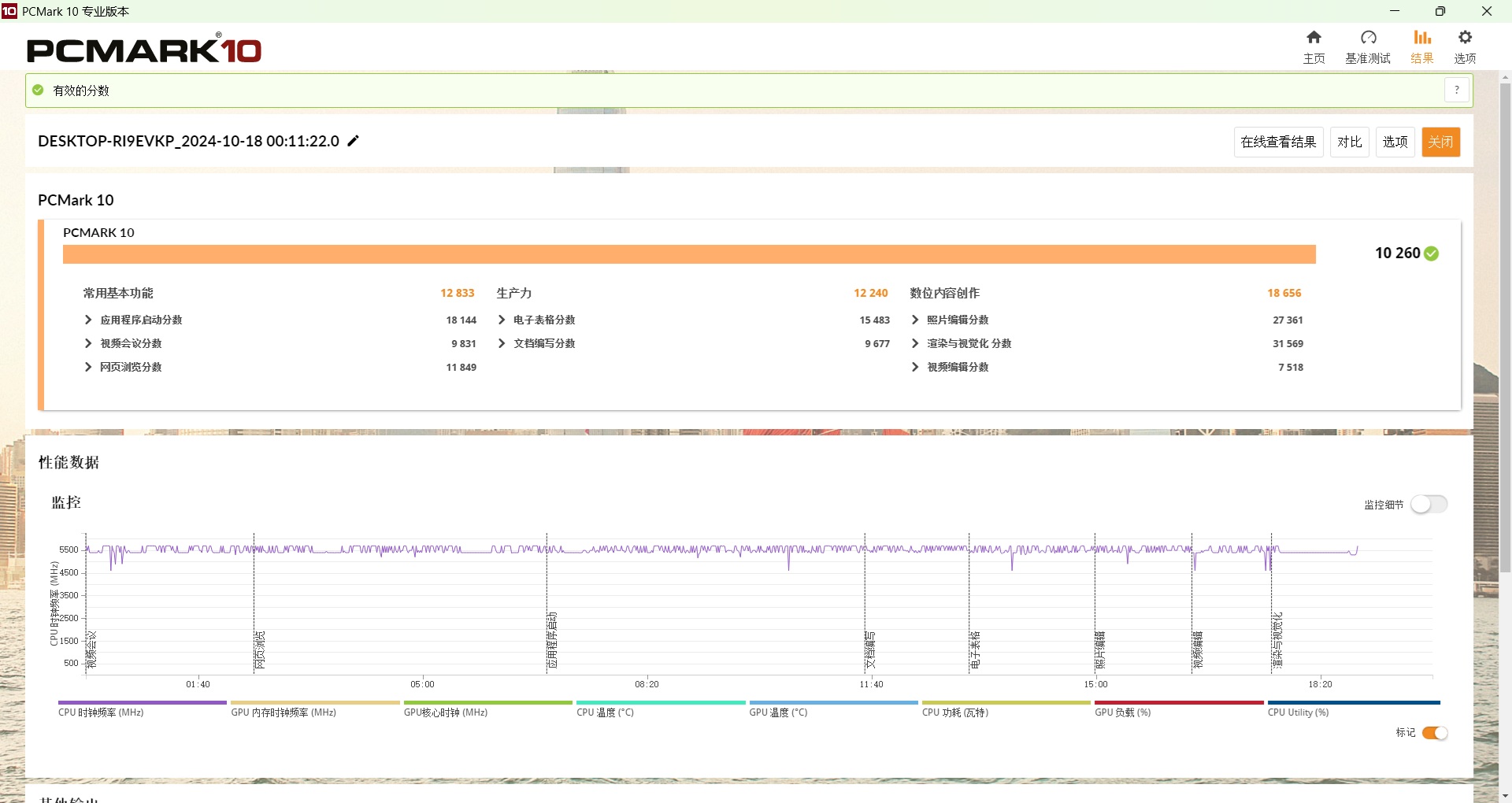Screen dimensions: 1512x803
Task: Open the 选项 gear settings icon
Action: tap(1465, 37)
